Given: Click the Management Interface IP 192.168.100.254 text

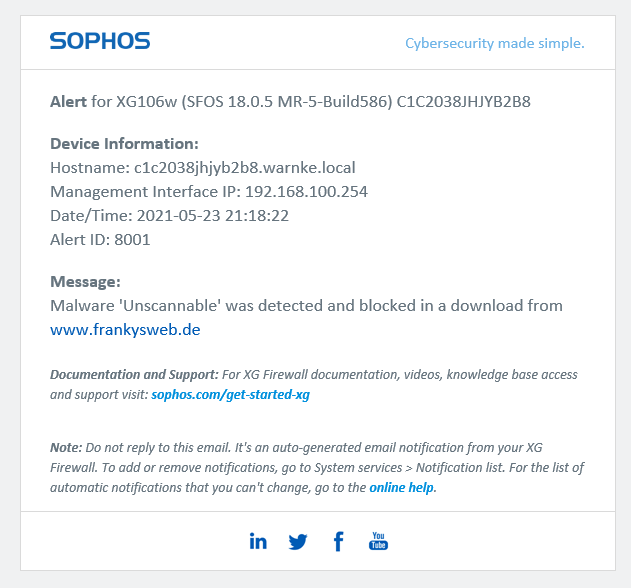Looking at the screenshot, I should (209, 192).
